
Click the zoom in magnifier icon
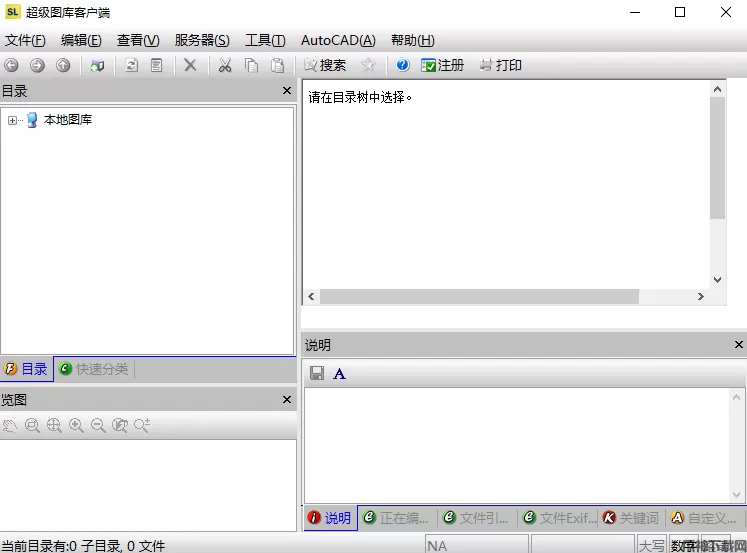tap(76, 425)
